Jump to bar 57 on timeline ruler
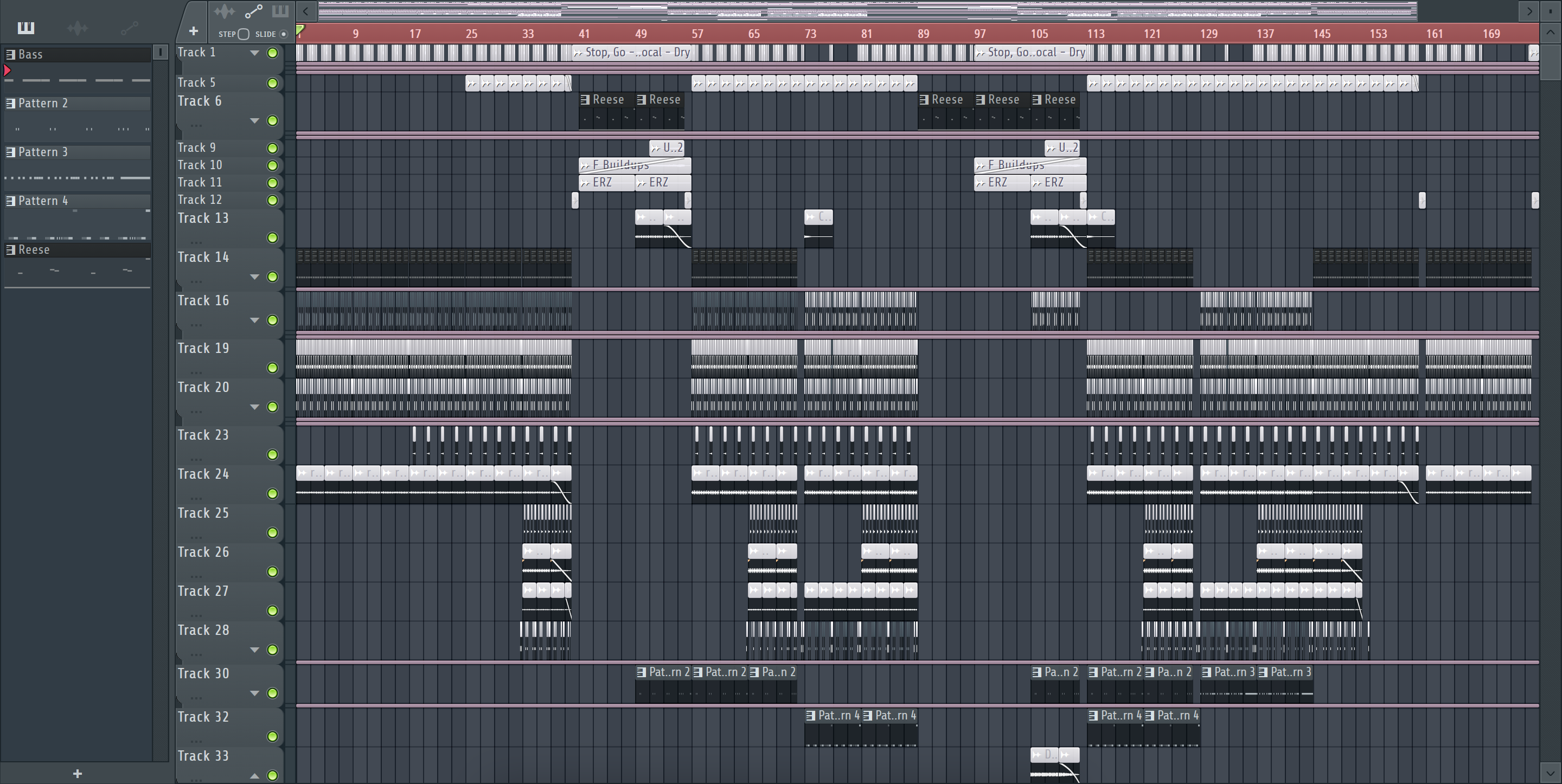This screenshot has height=784, width=1562. pyautogui.click(x=697, y=34)
